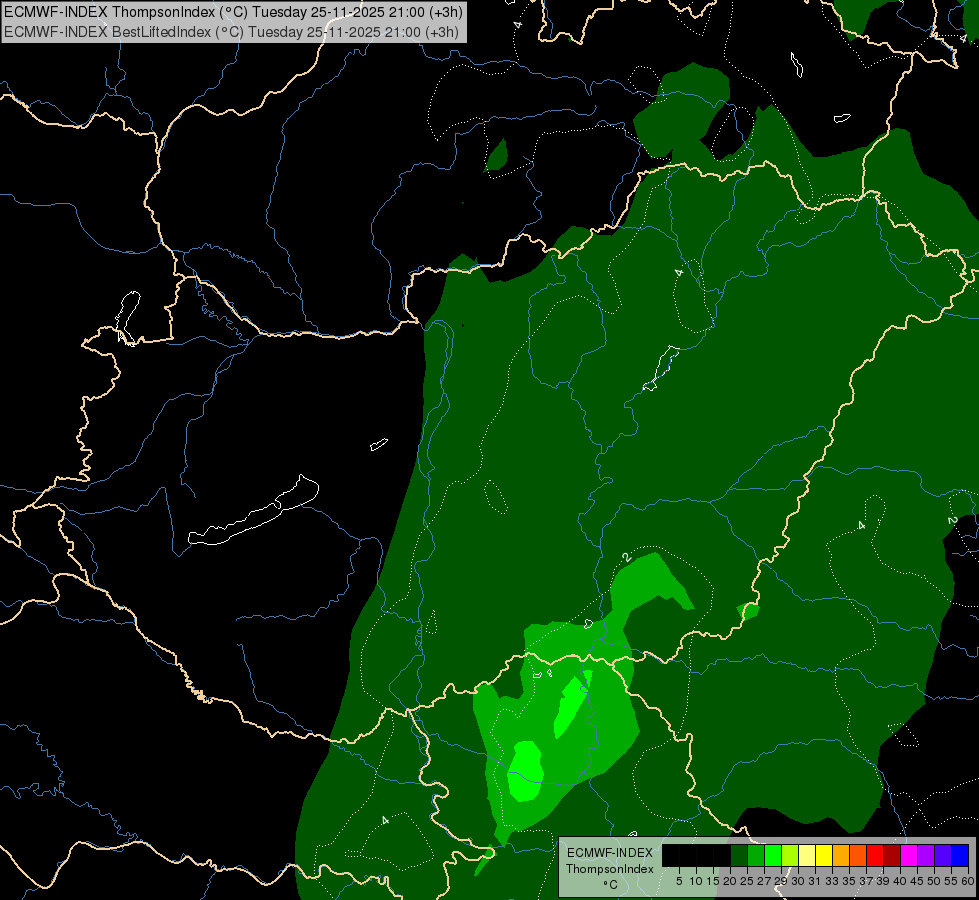Screen dimensions: 979x900
Task: Select the dark red 39–40 legend swatch
Action: click(892, 855)
